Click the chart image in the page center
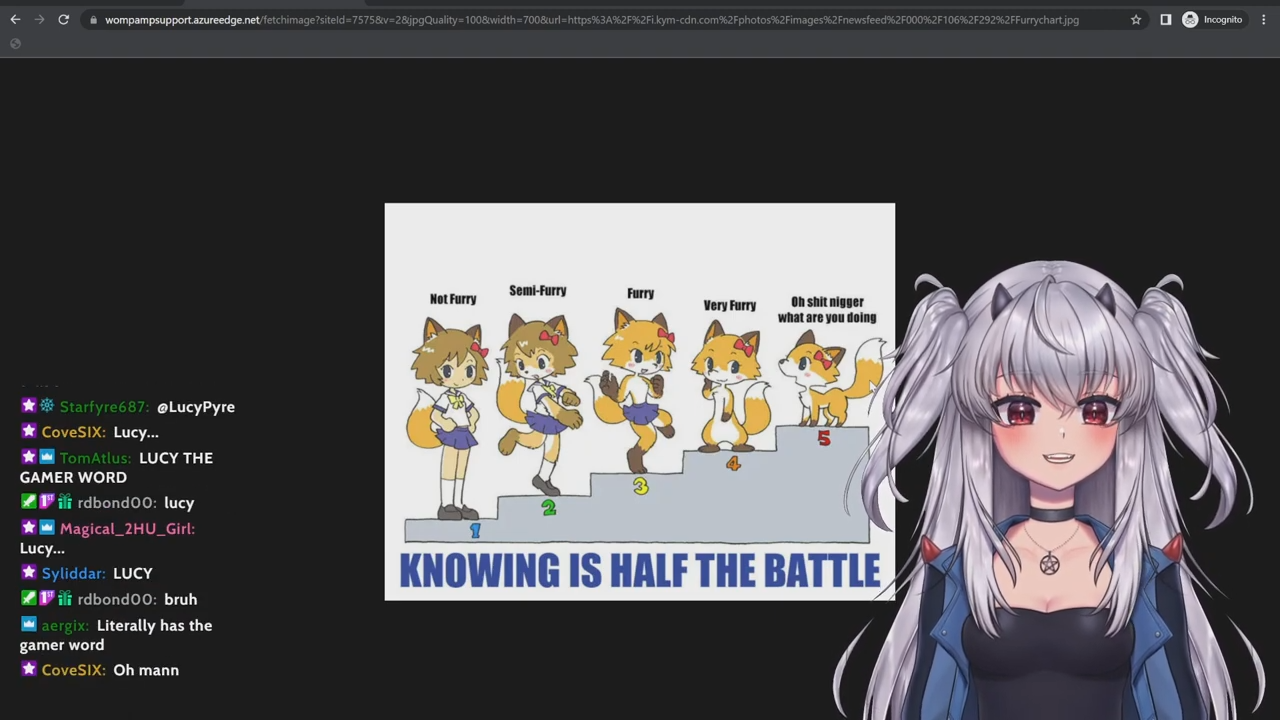The image size is (1280, 720). tap(639, 402)
